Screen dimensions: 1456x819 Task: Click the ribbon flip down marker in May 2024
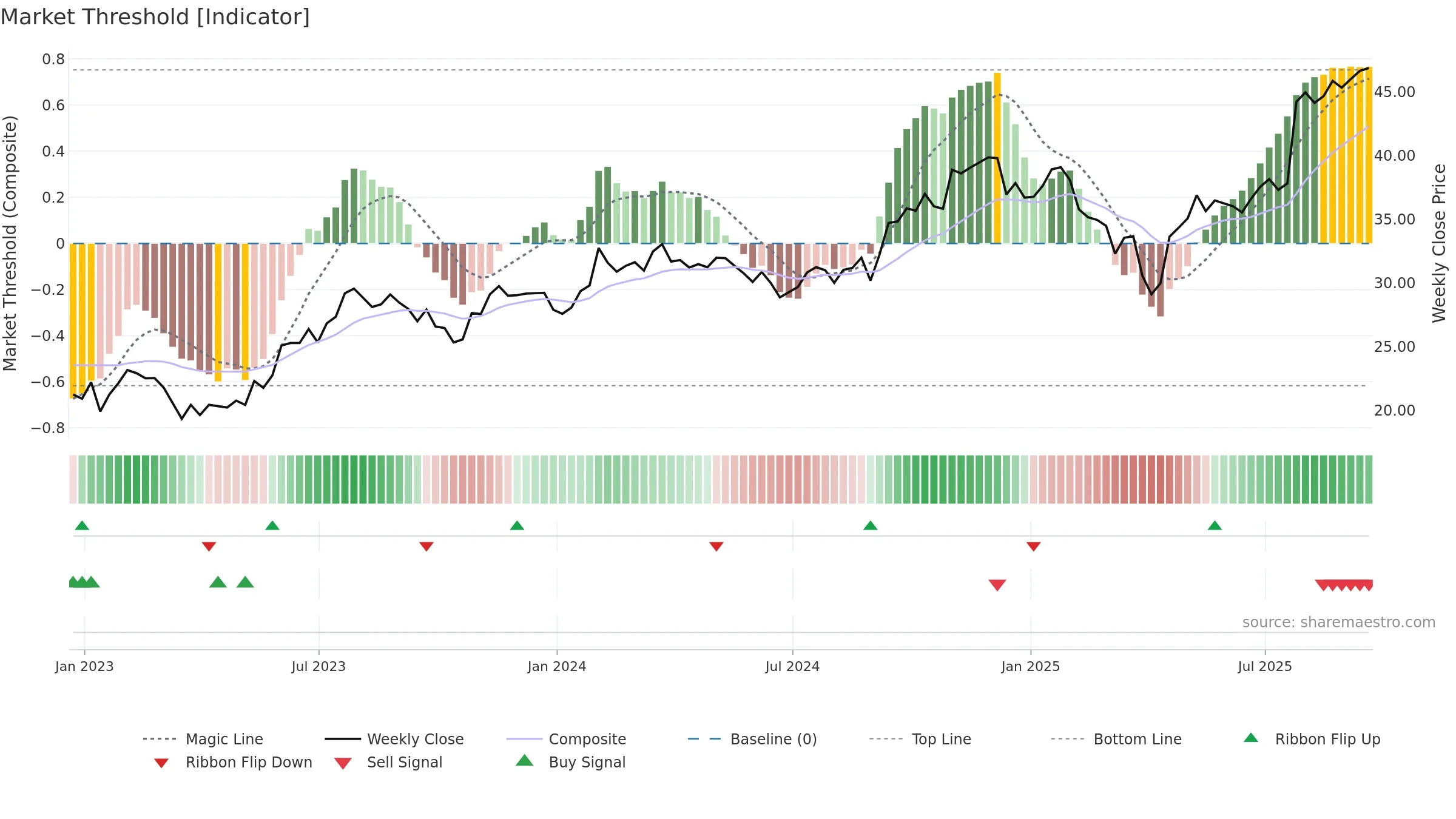point(716,547)
